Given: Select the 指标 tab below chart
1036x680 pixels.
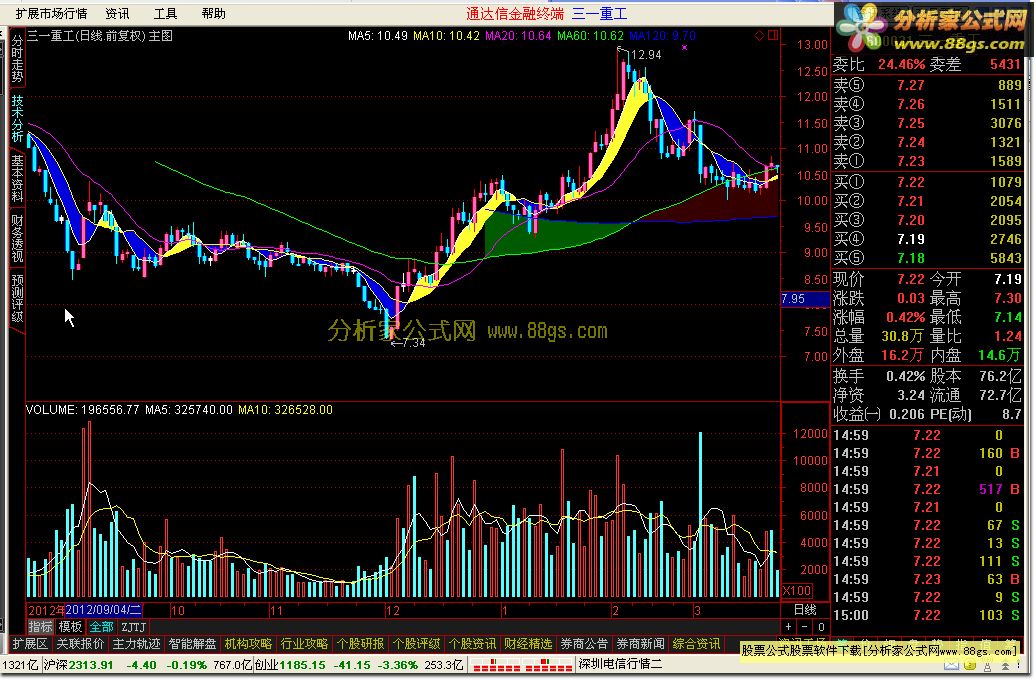Looking at the screenshot, I should pyautogui.click(x=40, y=626).
